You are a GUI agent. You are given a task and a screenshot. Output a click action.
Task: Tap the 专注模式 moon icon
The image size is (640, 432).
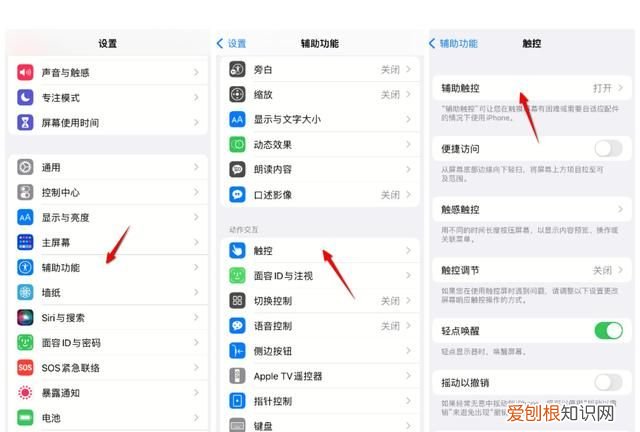coord(25,98)
